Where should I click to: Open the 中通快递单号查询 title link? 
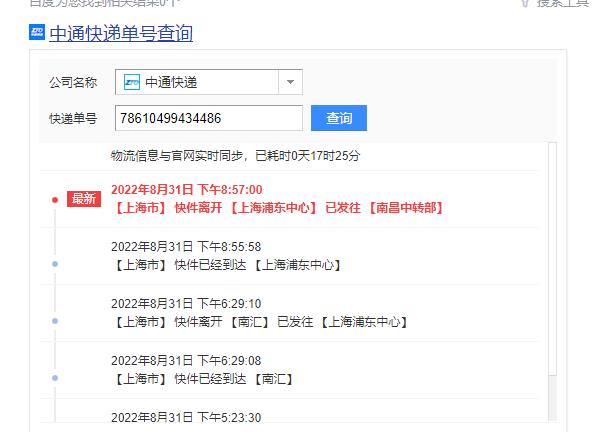point(121,33)
